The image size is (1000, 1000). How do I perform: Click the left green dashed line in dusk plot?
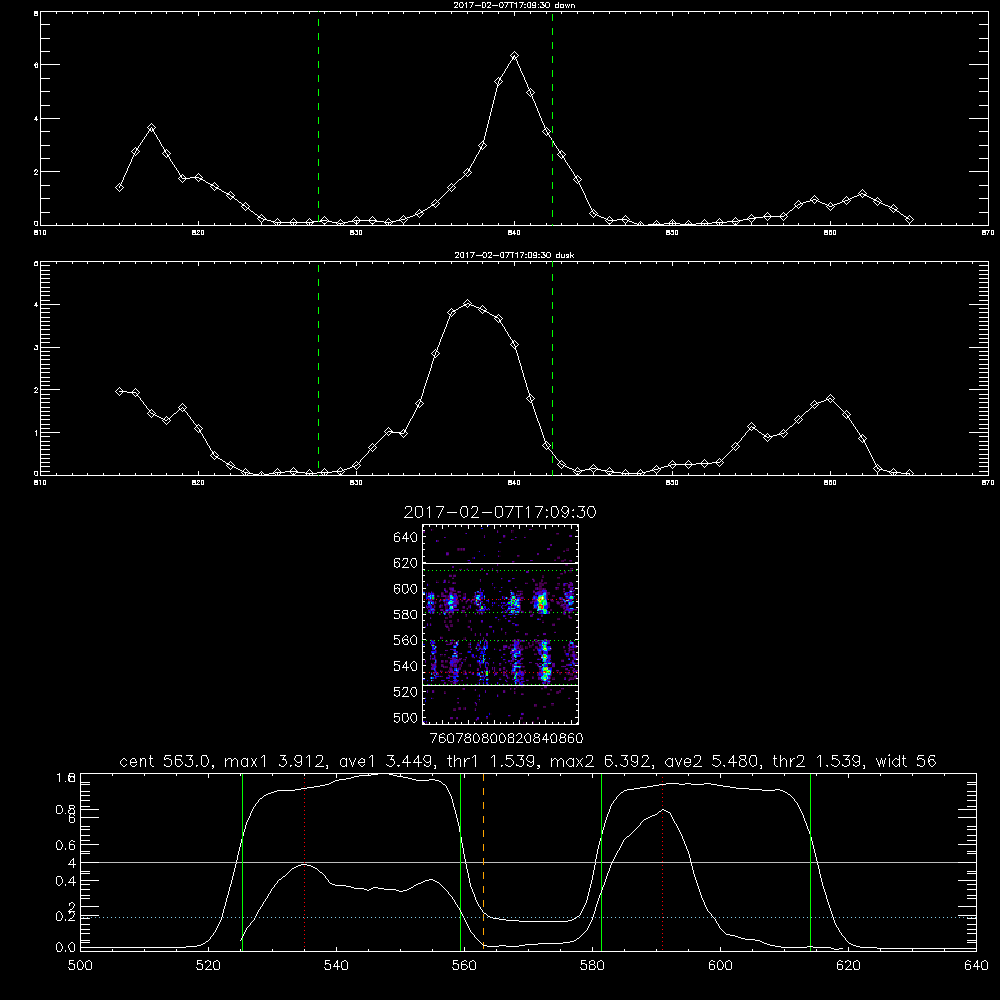click(x=318, y=369)
